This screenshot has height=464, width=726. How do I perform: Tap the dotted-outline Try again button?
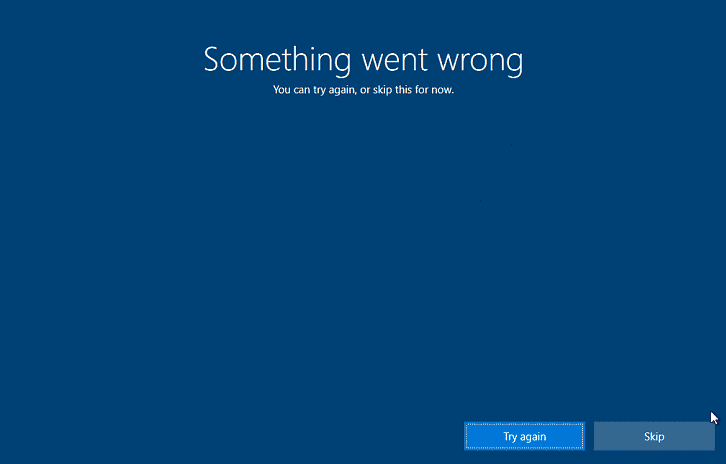[x=524, y=436]
